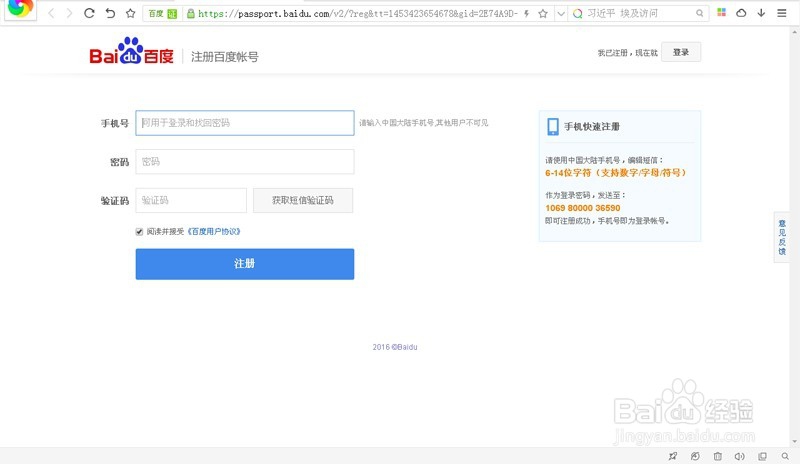800x464 pixels.
Task: Click the undo/restore closed page arrow
Action: [110, 13]
